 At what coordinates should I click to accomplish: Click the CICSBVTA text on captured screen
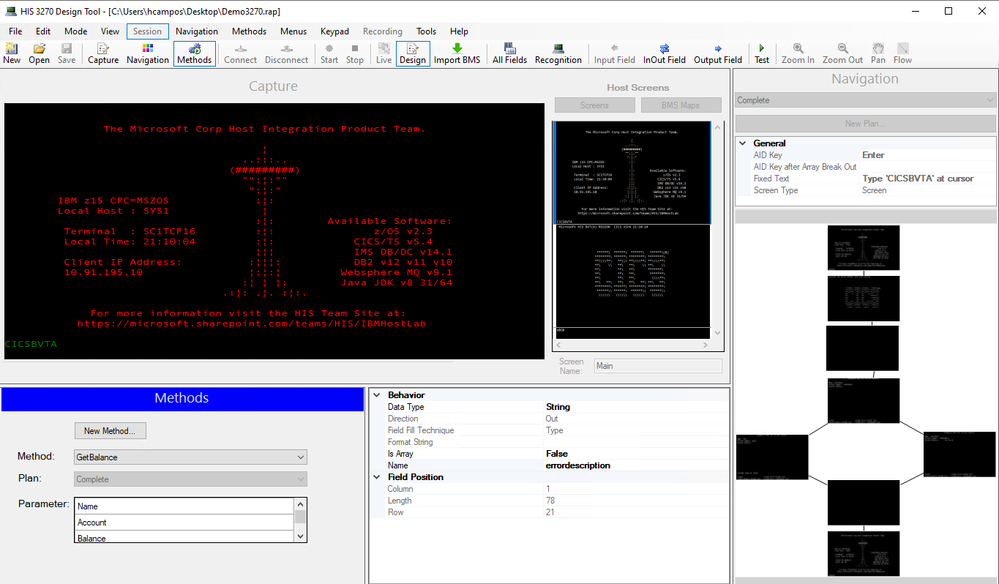tap(31, 344)
